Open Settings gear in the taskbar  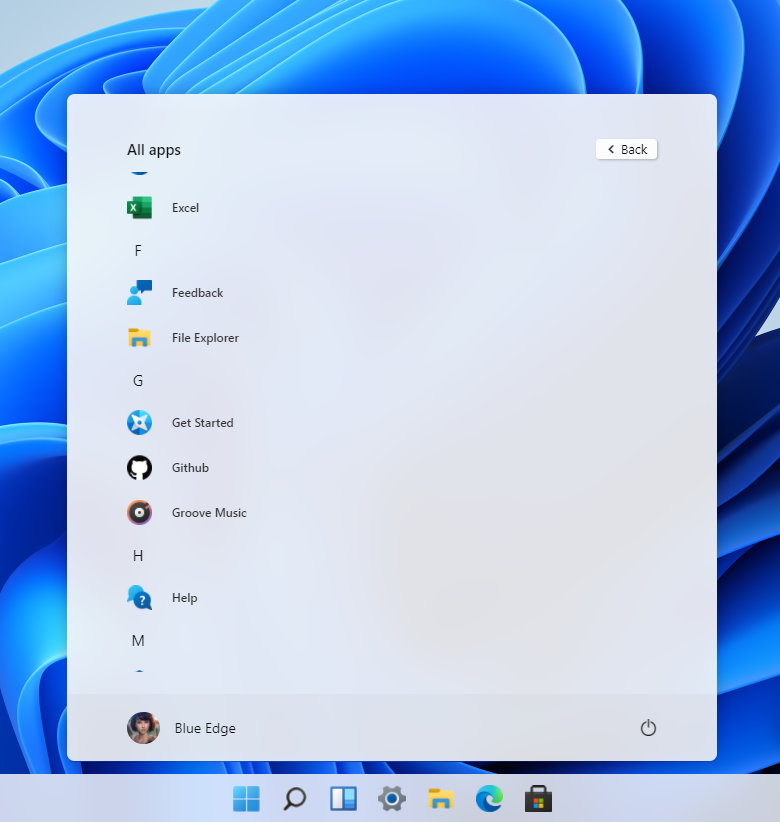click(392, 799)
